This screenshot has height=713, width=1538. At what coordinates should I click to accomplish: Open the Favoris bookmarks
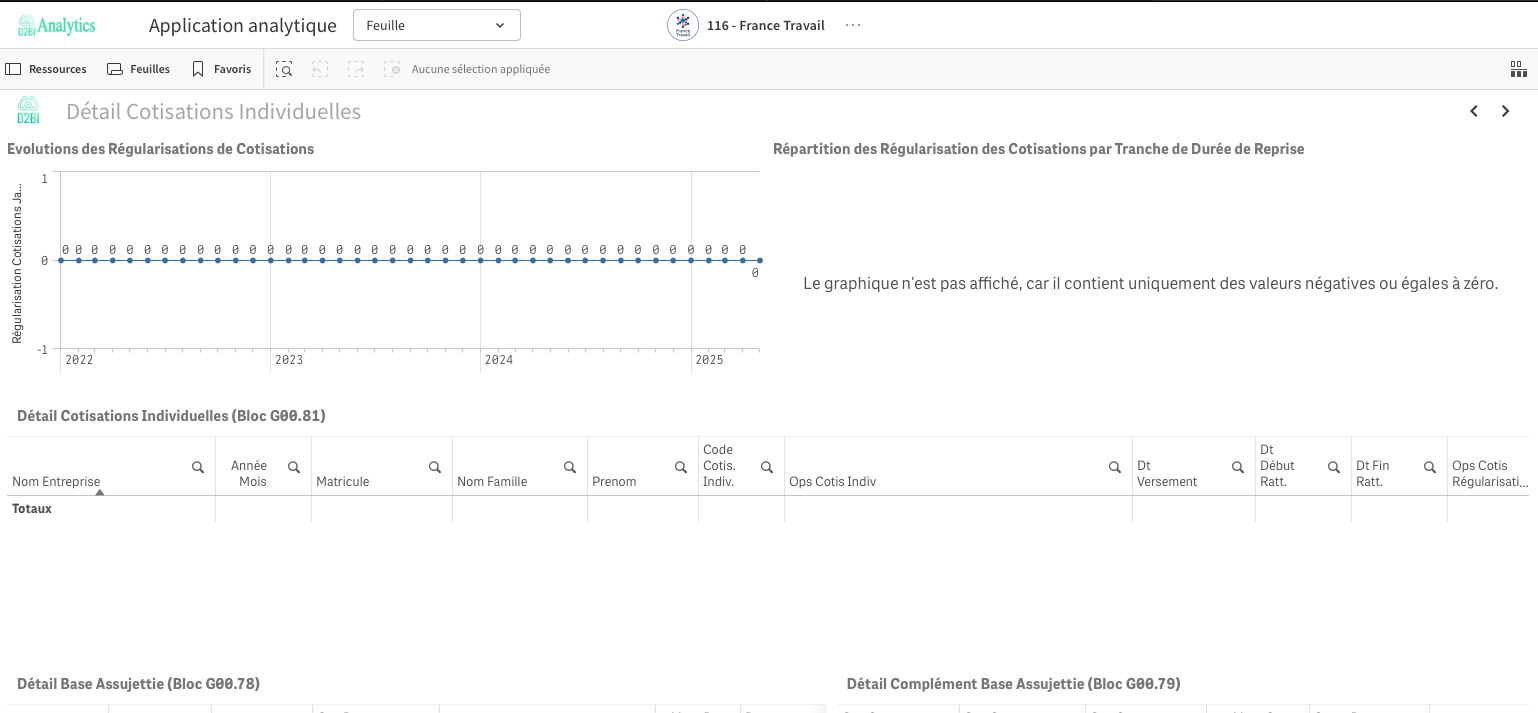coord(221,69)
